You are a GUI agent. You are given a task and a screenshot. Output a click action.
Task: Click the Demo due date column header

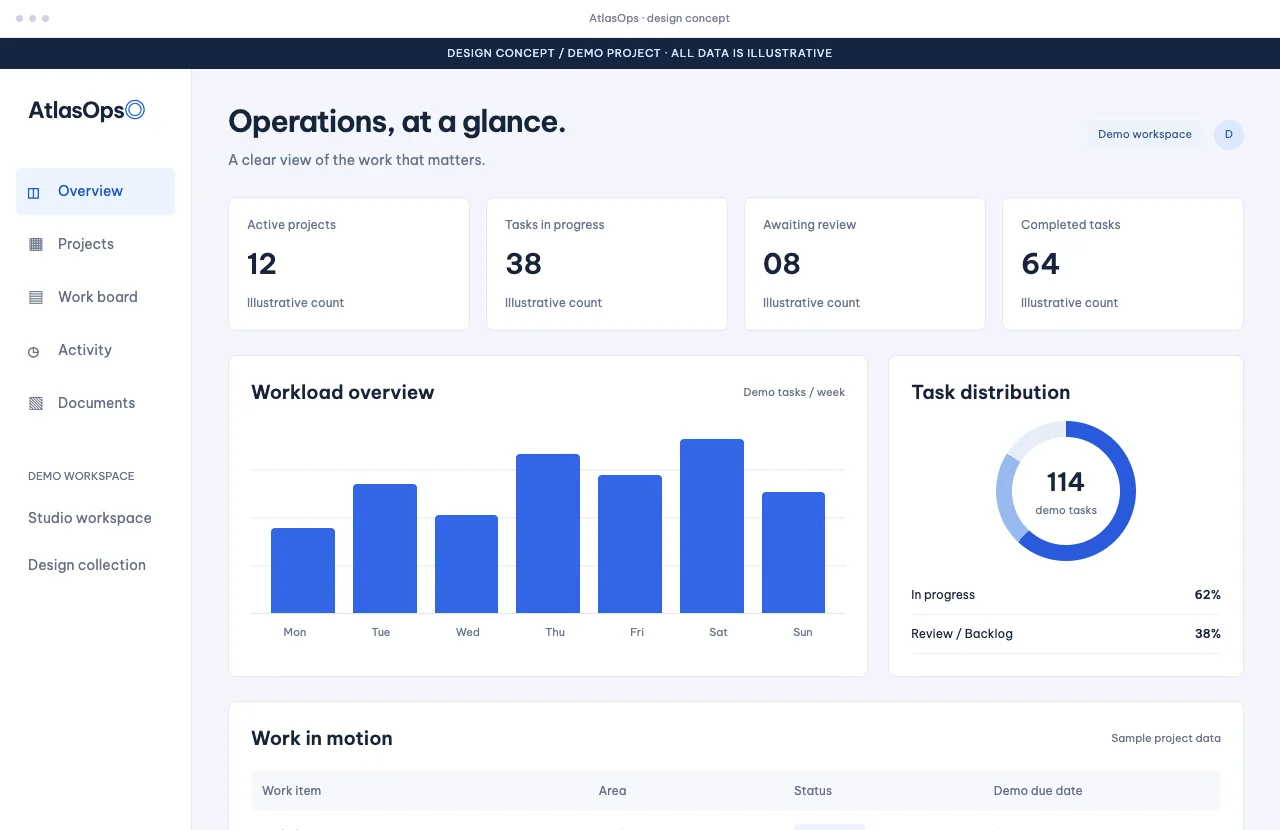pos(1038,791)
